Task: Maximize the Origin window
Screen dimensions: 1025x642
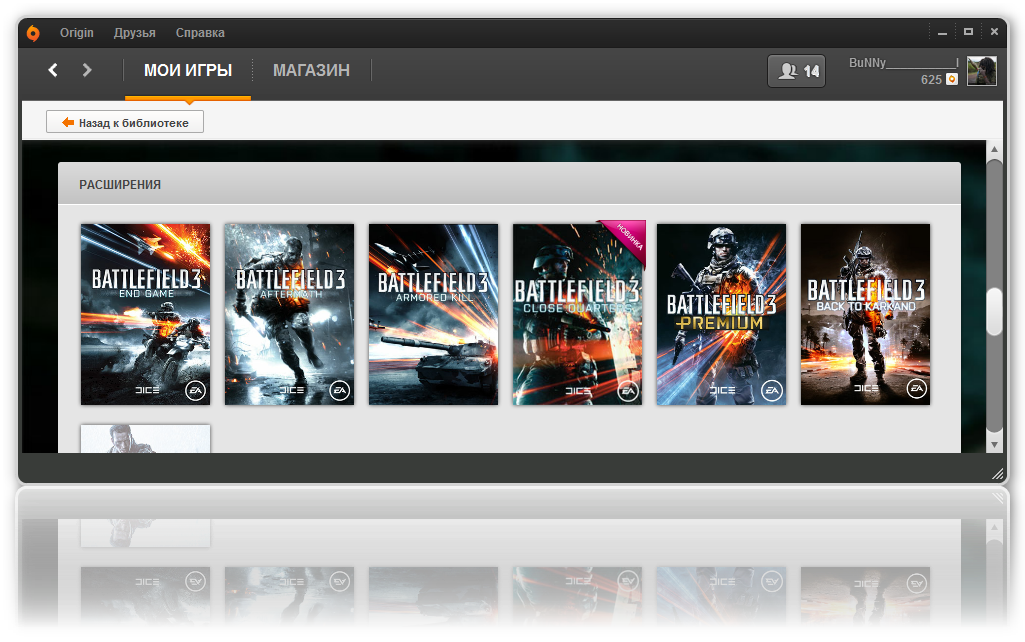Action: (968, 31)
